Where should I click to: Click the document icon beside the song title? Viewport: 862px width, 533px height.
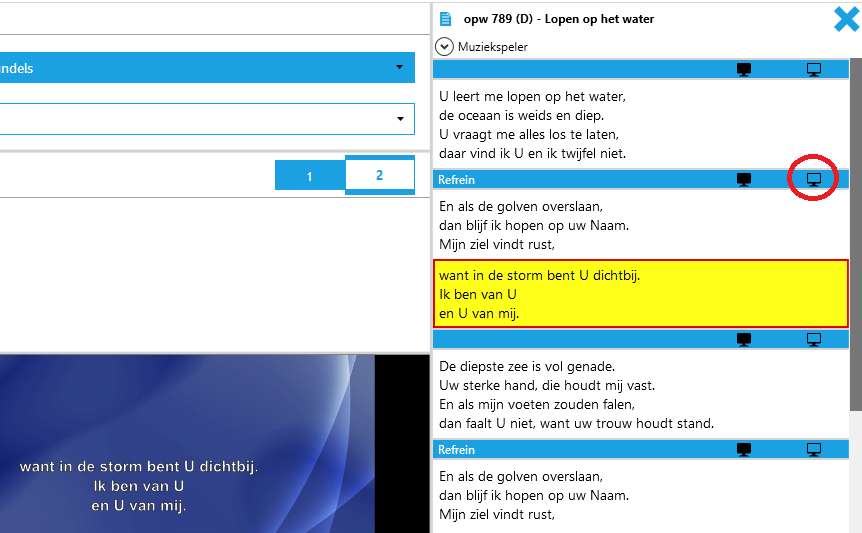point(446,19)
